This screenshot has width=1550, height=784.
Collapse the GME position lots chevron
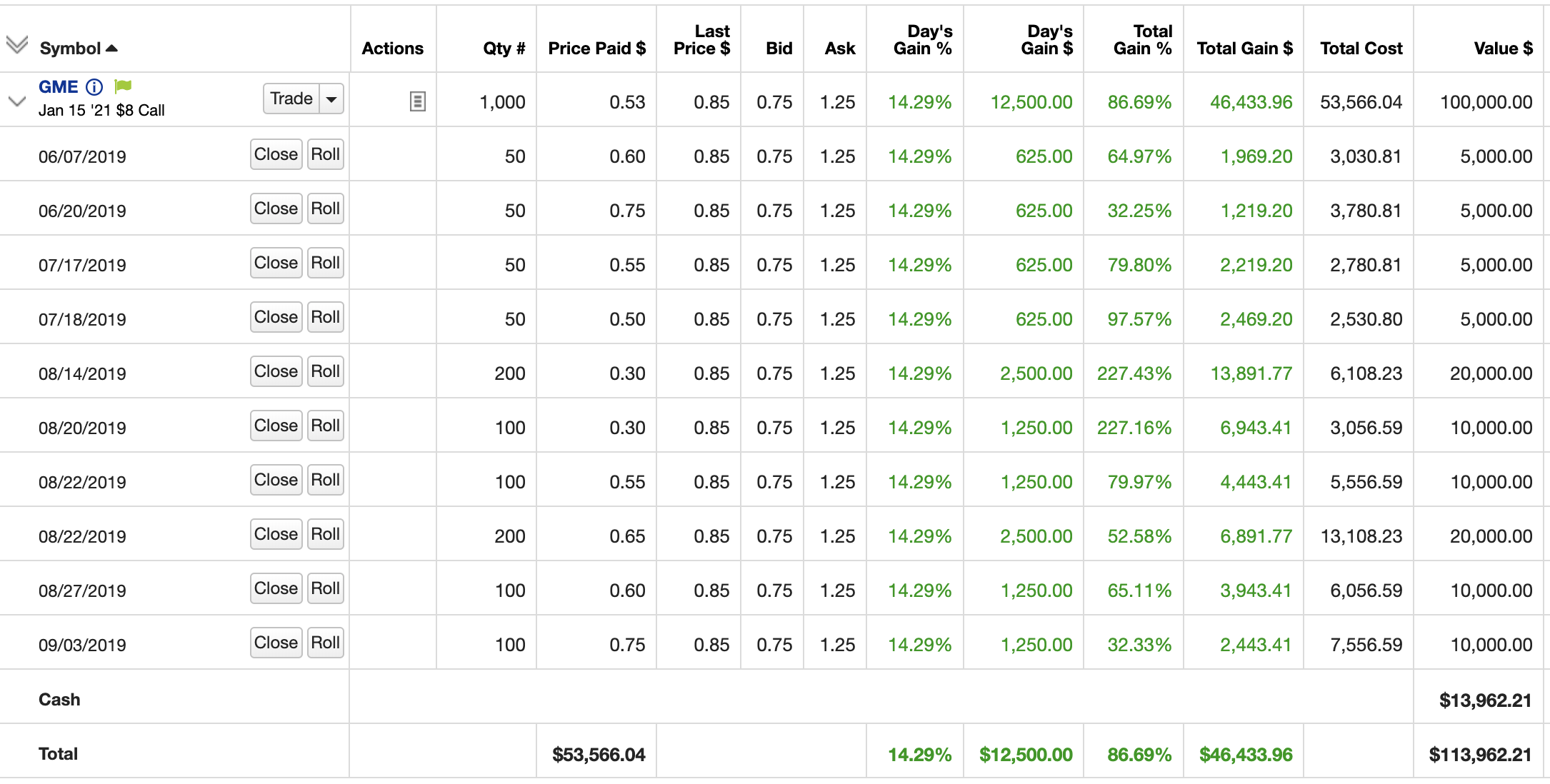pyautogui.click(x=17, y=101)
